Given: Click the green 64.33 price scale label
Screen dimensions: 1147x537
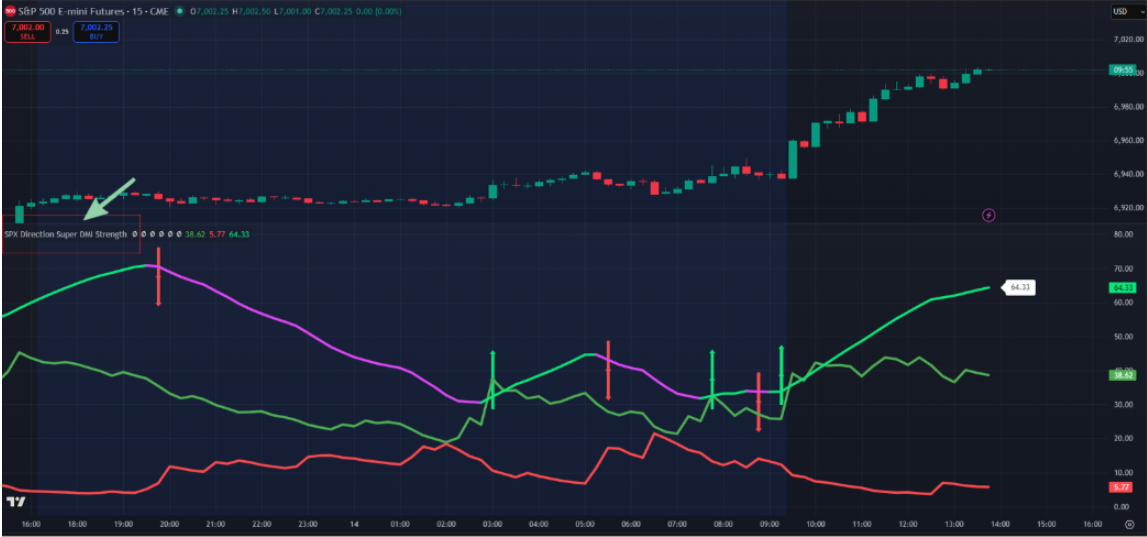Looking at the screenshot, I should (x=1123, y=288).
